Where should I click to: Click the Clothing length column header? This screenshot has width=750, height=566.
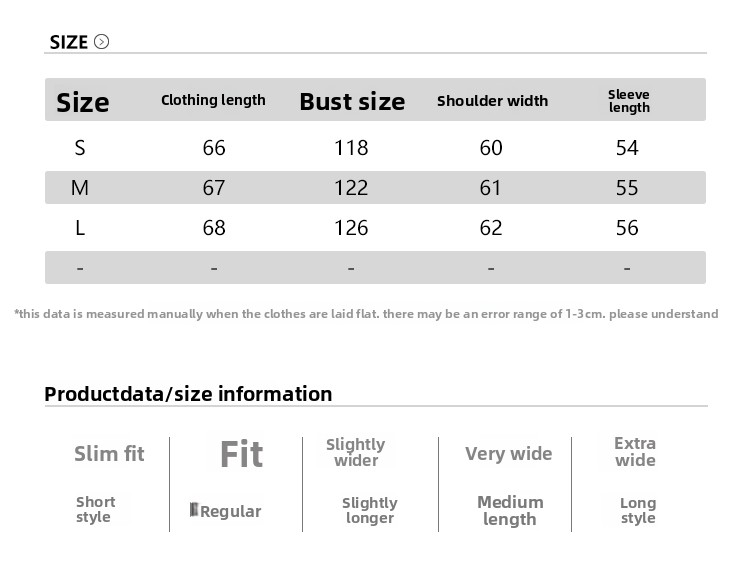(x=213, y=100)
